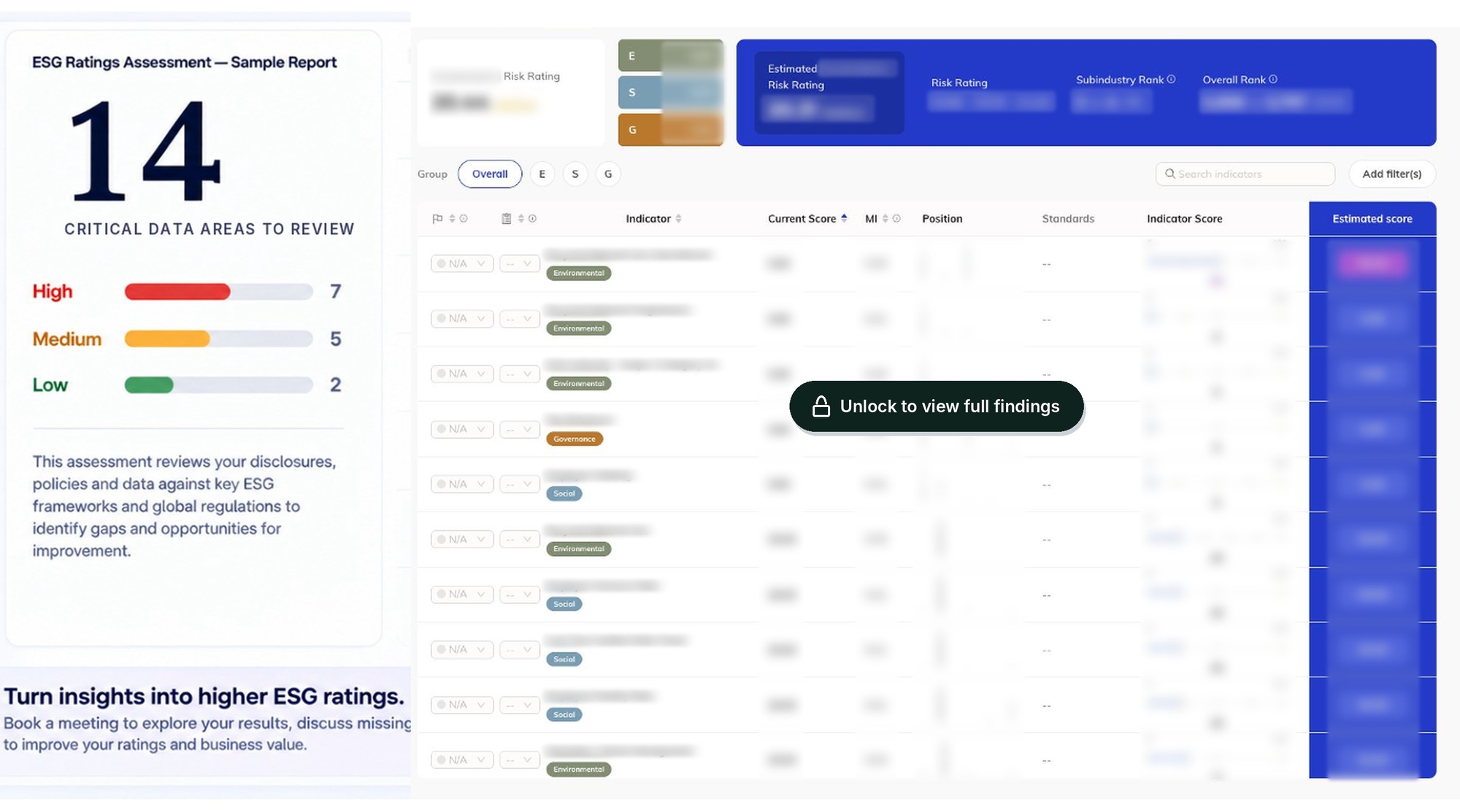
Task: Click the E score color card
Action: coord(671,55)
